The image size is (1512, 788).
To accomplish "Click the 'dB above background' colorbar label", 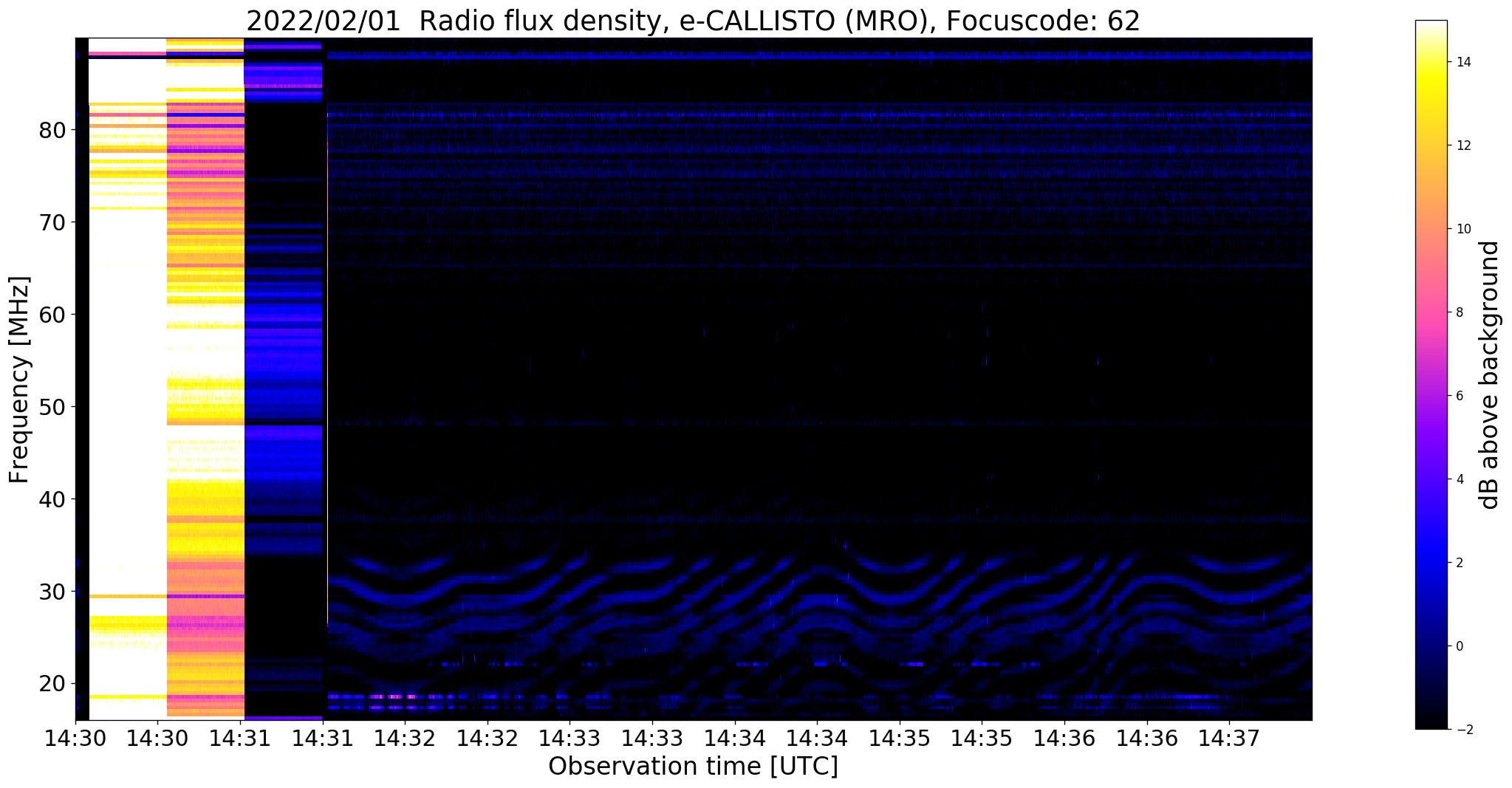I will (x=1490, y=375).
